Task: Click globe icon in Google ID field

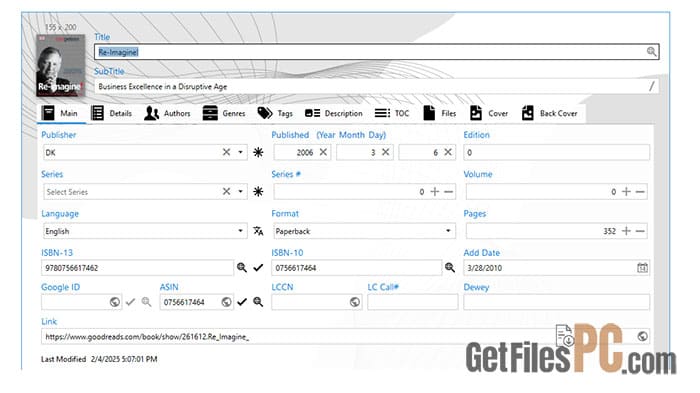Action: click(115, 302)
